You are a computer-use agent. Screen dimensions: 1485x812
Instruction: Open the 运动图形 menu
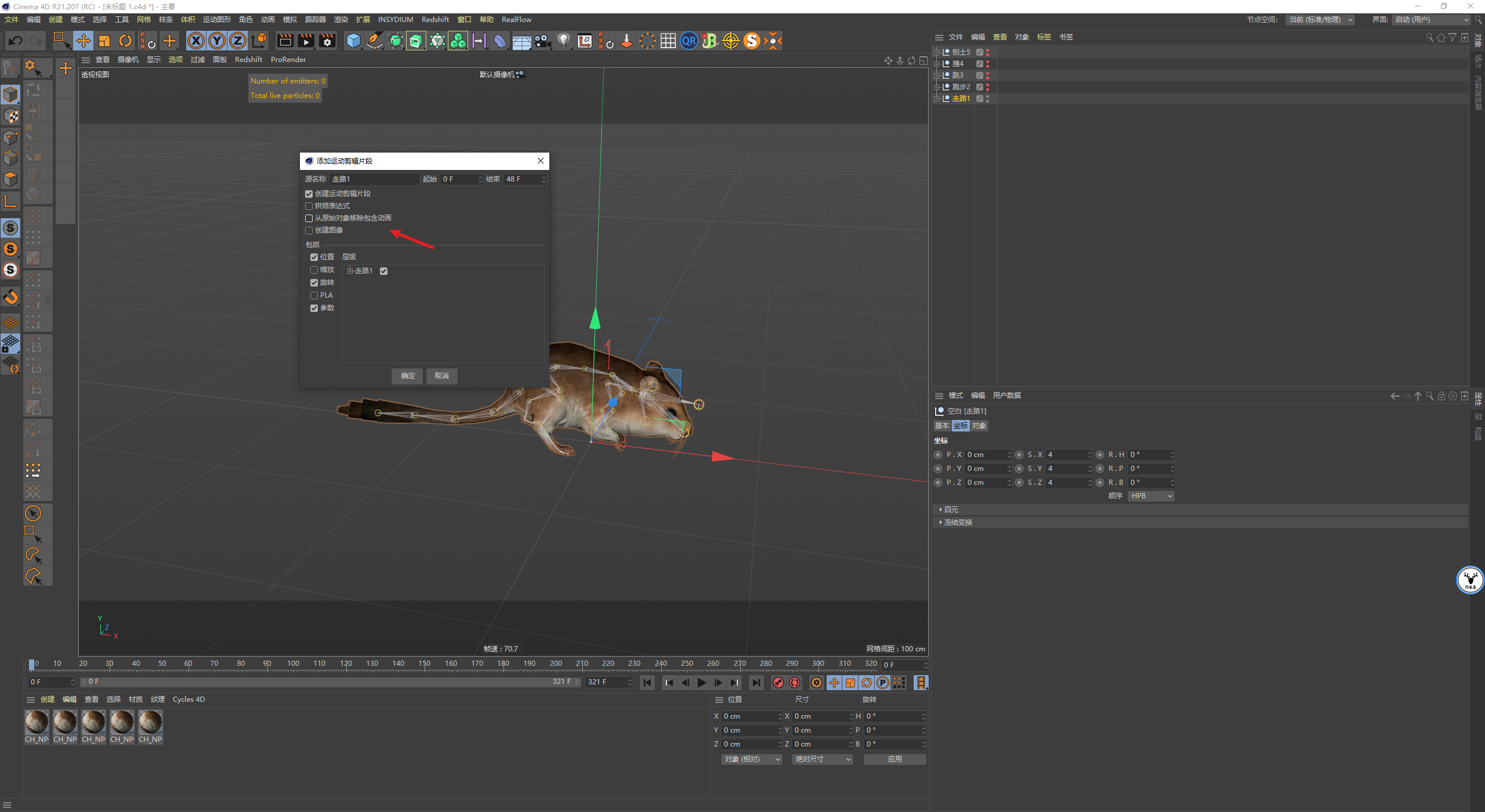point(216,19)
